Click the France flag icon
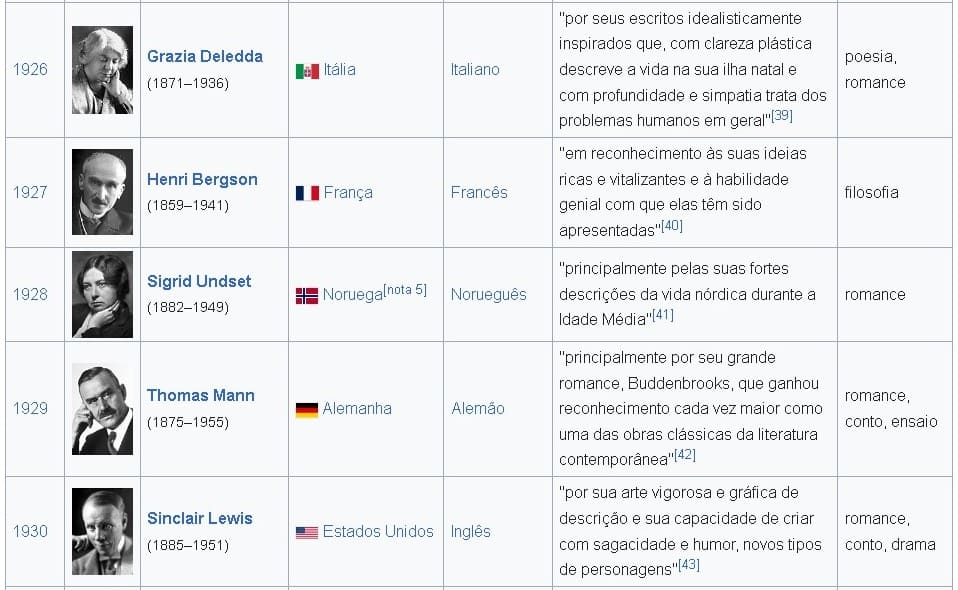Screen dimensions: 958x590 (x=307, y=193)
